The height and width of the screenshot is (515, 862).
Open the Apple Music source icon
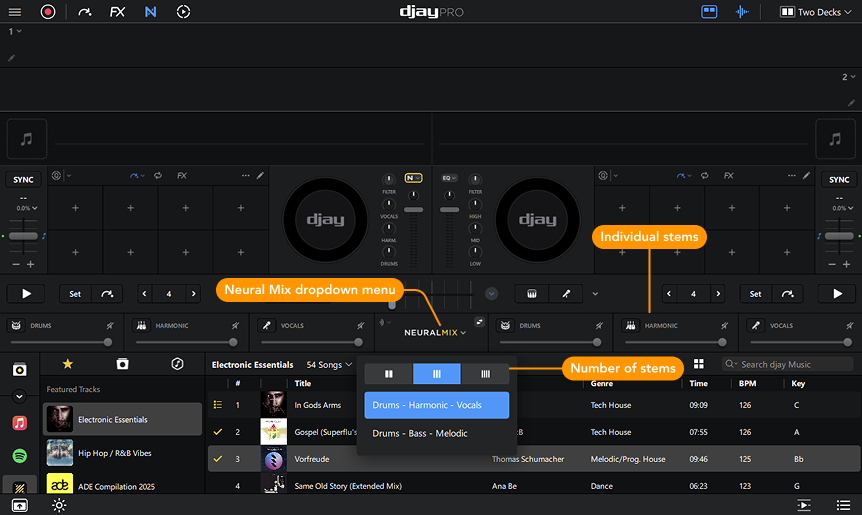click(x=19, y=423)
